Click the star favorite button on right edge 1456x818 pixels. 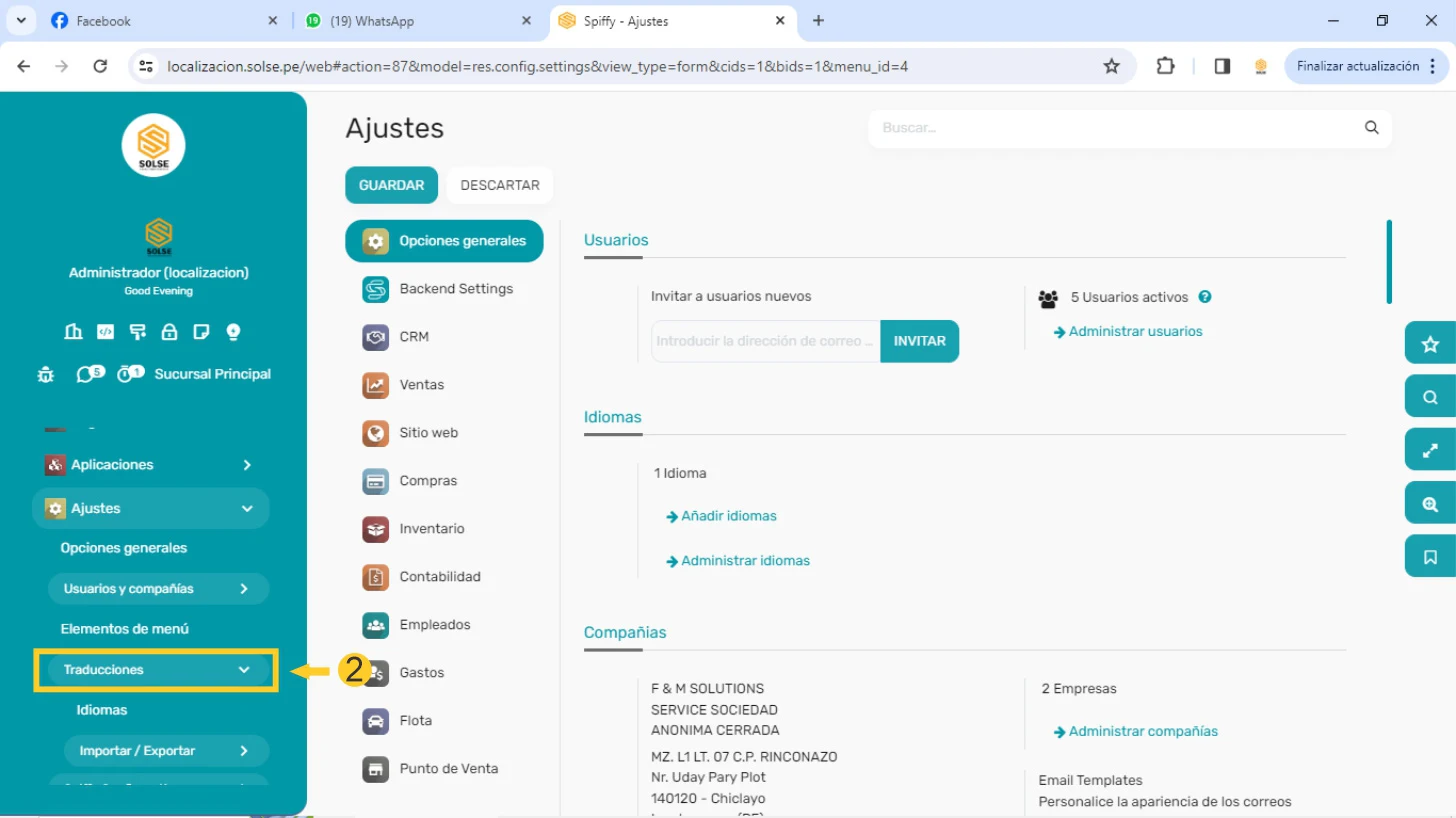tap(1430, 345)
